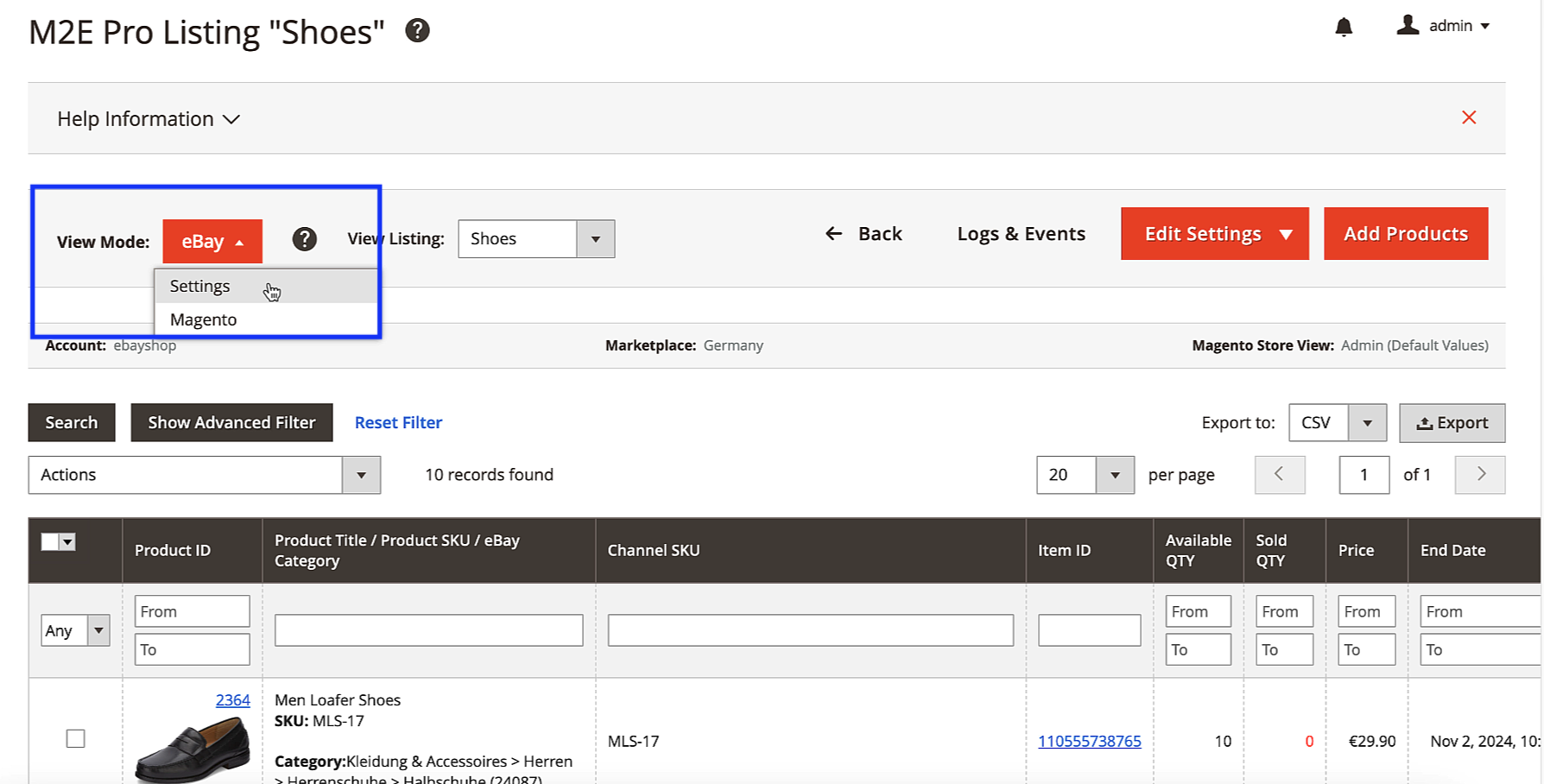Open the notifications bell icon
Image resolution: width=1544 pixels, height=784 pixels.
point(1344,28)
